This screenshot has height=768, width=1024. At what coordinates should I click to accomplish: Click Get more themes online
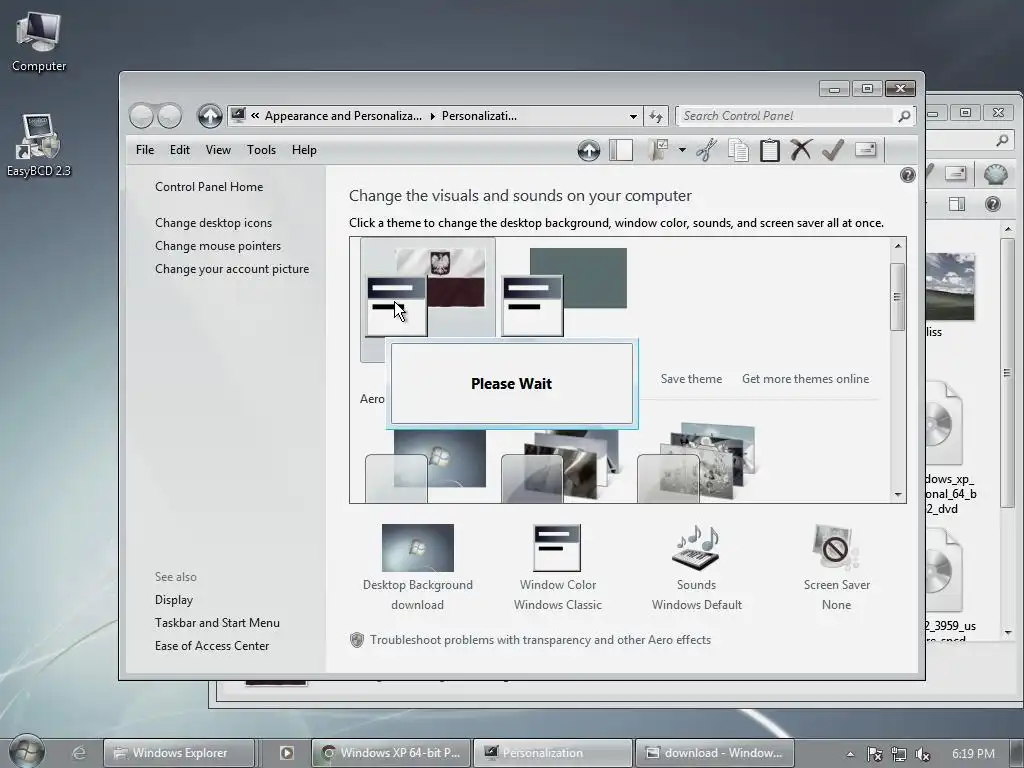click(x=805, y=379)
